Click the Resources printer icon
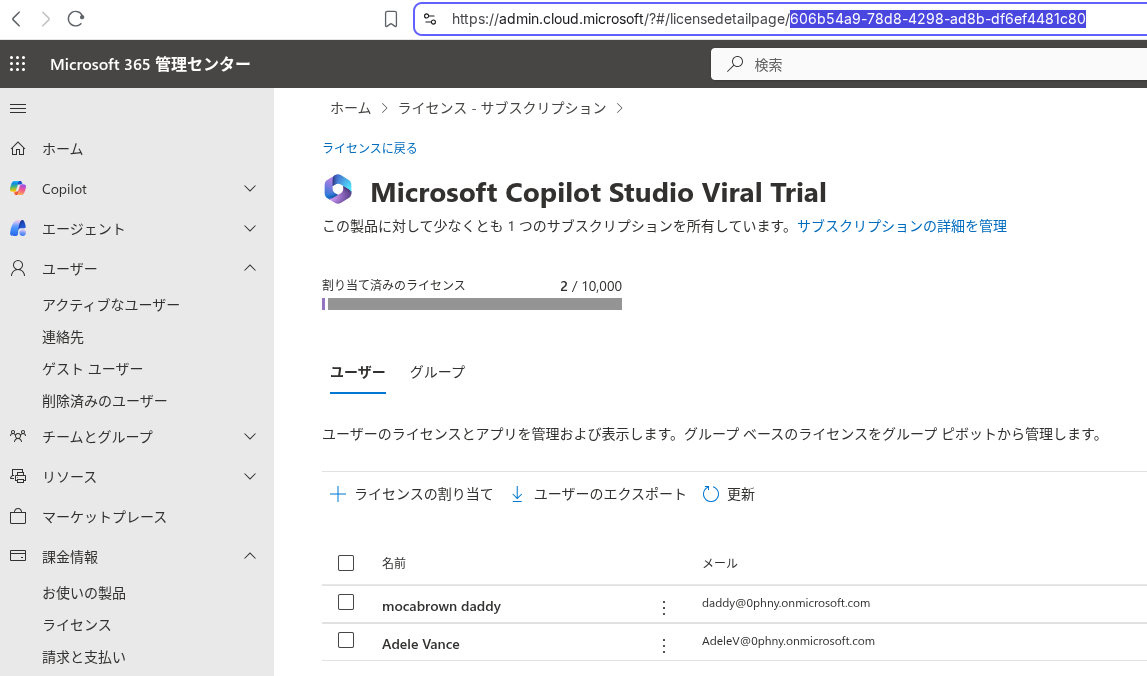The image size is (1147, 676). tap(18, 476)
